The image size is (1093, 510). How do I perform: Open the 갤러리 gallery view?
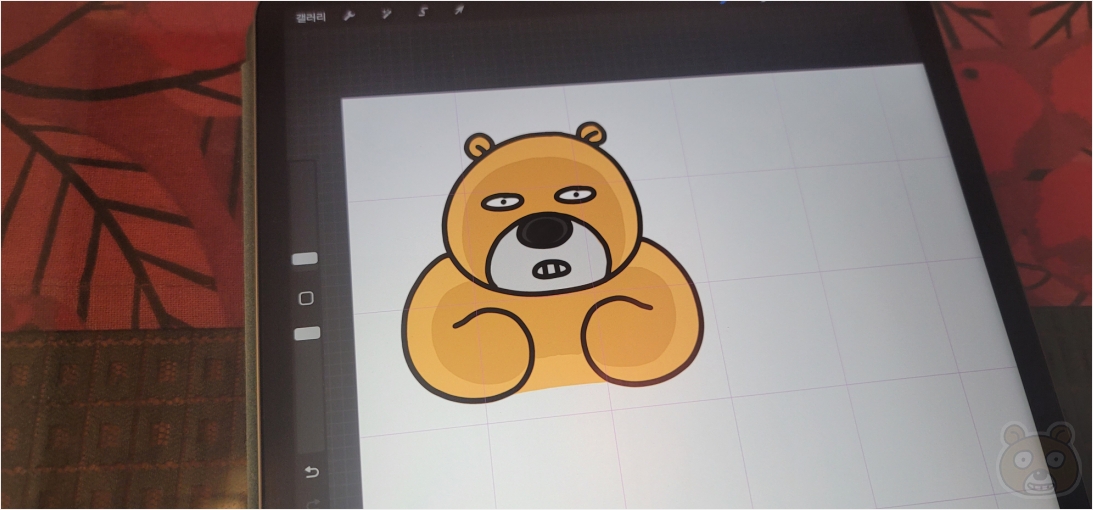(x=311, y=17)
